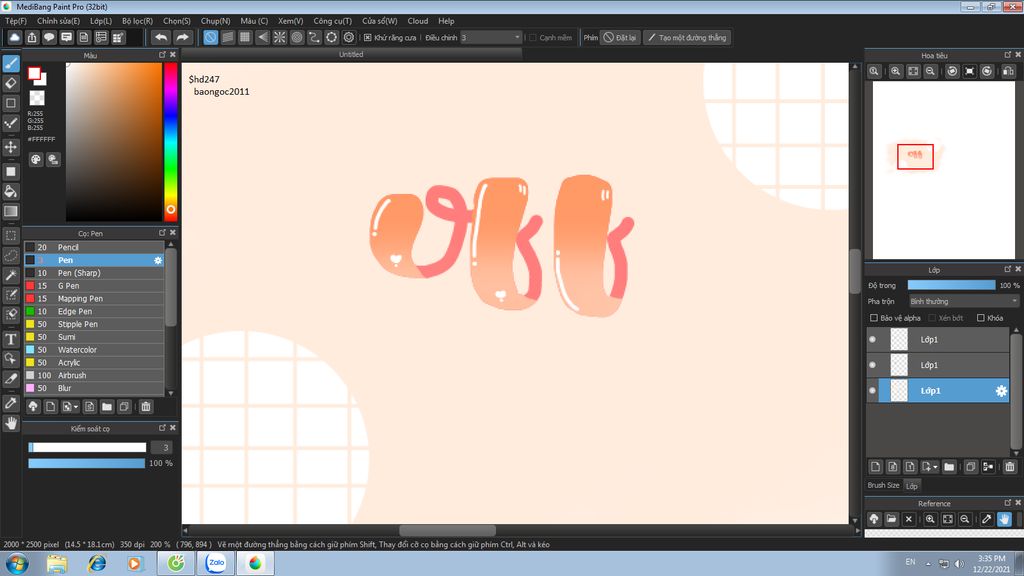Zoom in within the Reference panel
Screen dimensions: 1024x576
point(930,519)
